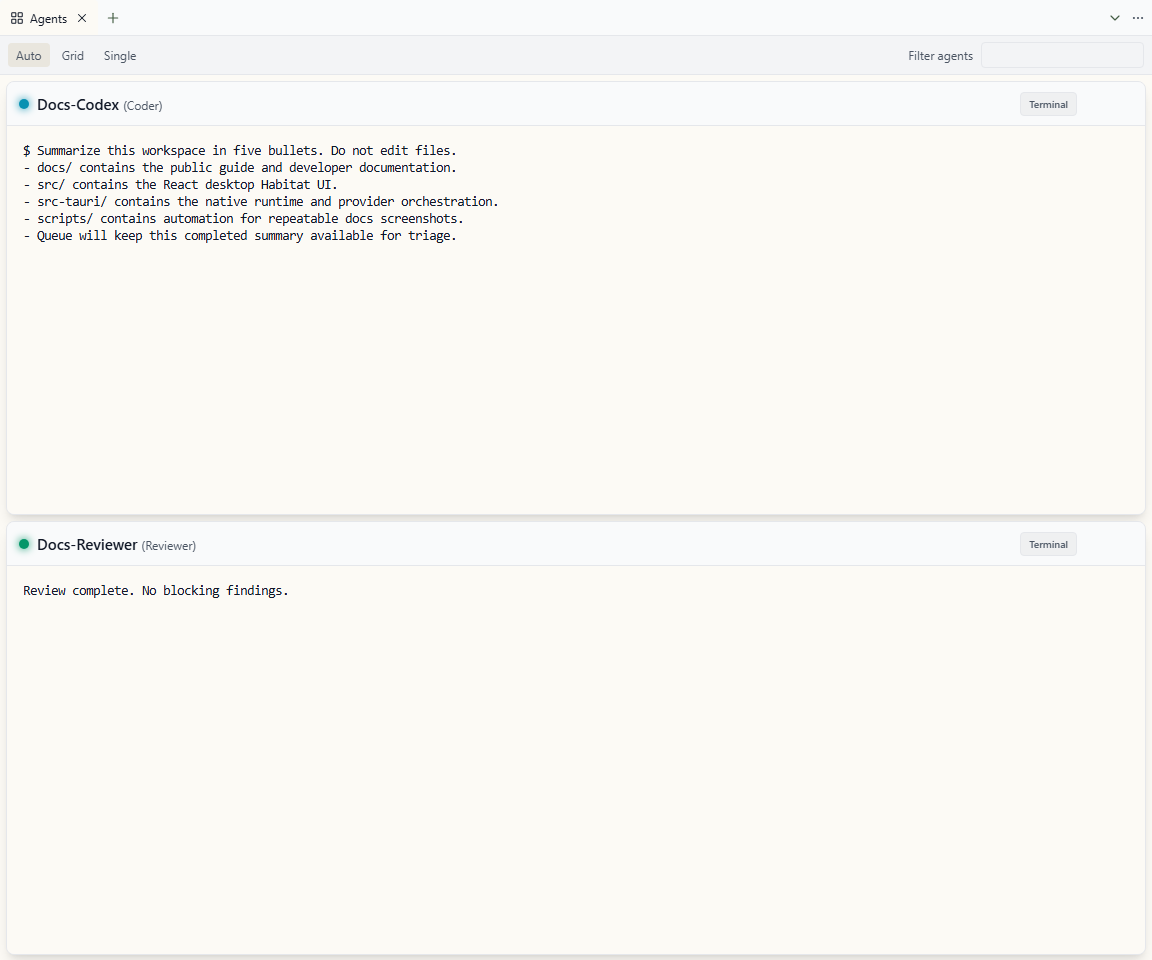Click the (Reviewer) role label
The height and width of the screenshot is (960, 1152).
tap(169, 546)
